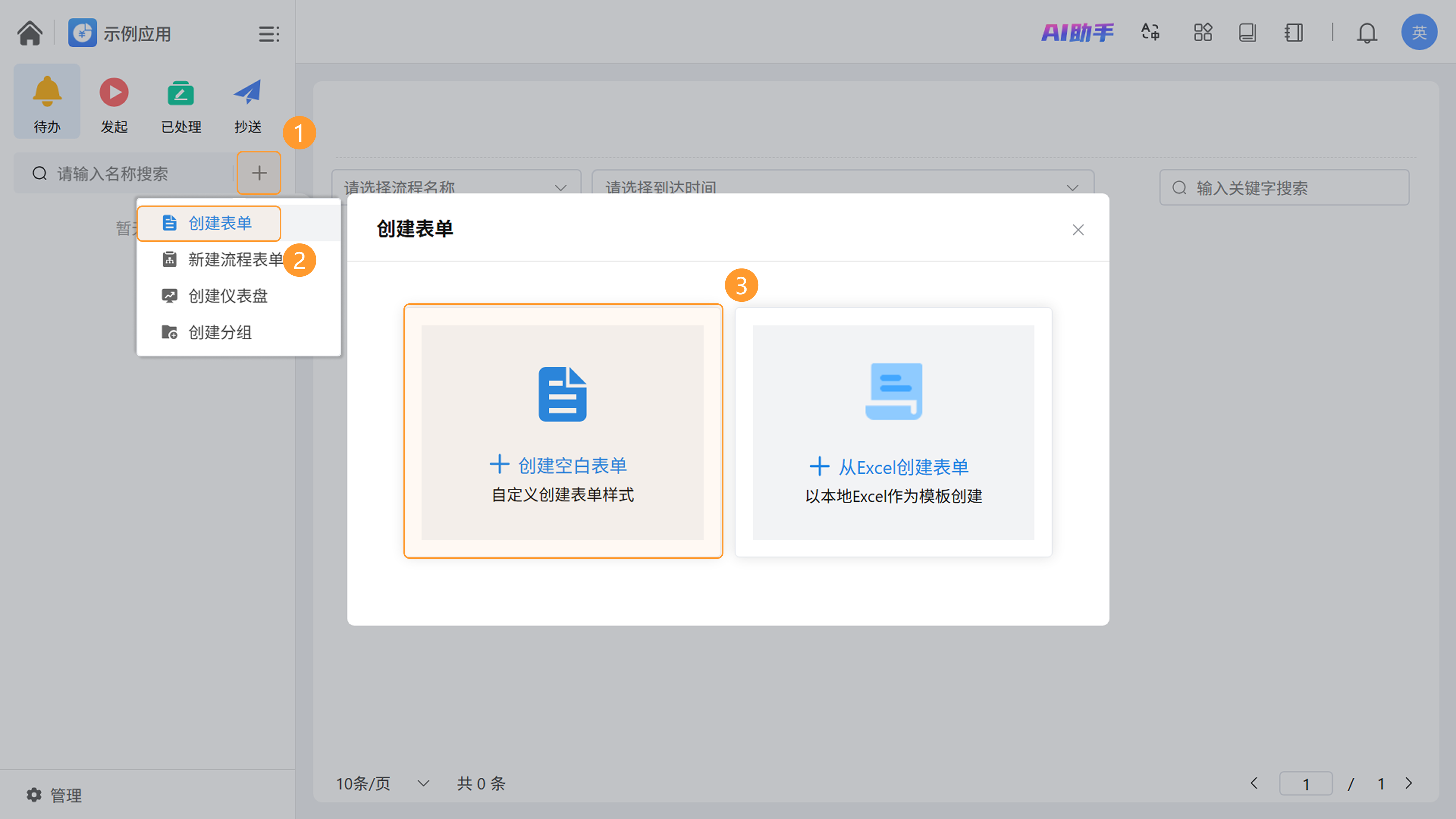Click the apps grid icon
This screenshot has width=1456, height=819.
click(1203, 32)
